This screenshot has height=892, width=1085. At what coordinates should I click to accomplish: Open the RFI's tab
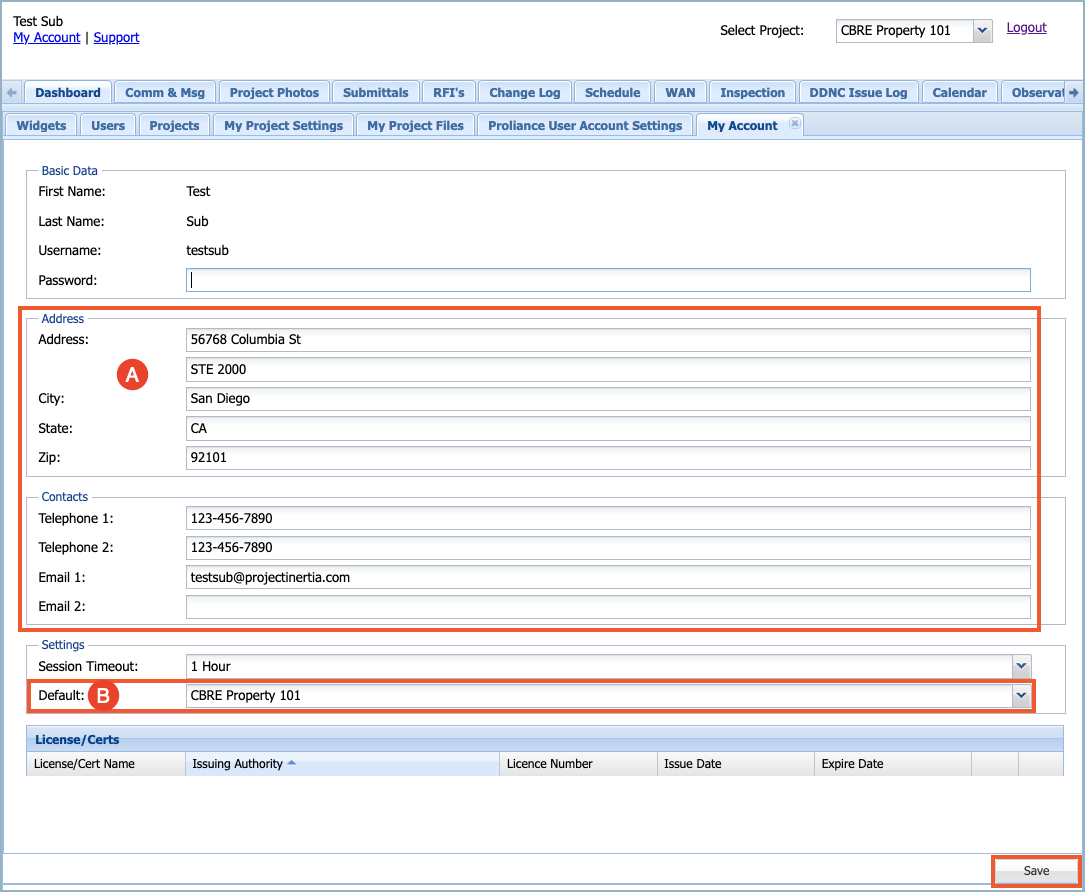click(x=448, y=93)
